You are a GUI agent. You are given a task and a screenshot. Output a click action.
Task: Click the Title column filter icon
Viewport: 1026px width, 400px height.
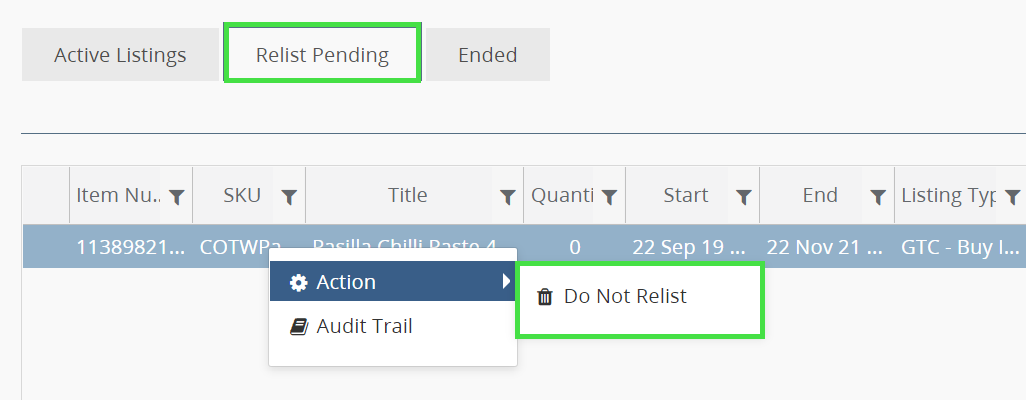(x=507, y=197)
